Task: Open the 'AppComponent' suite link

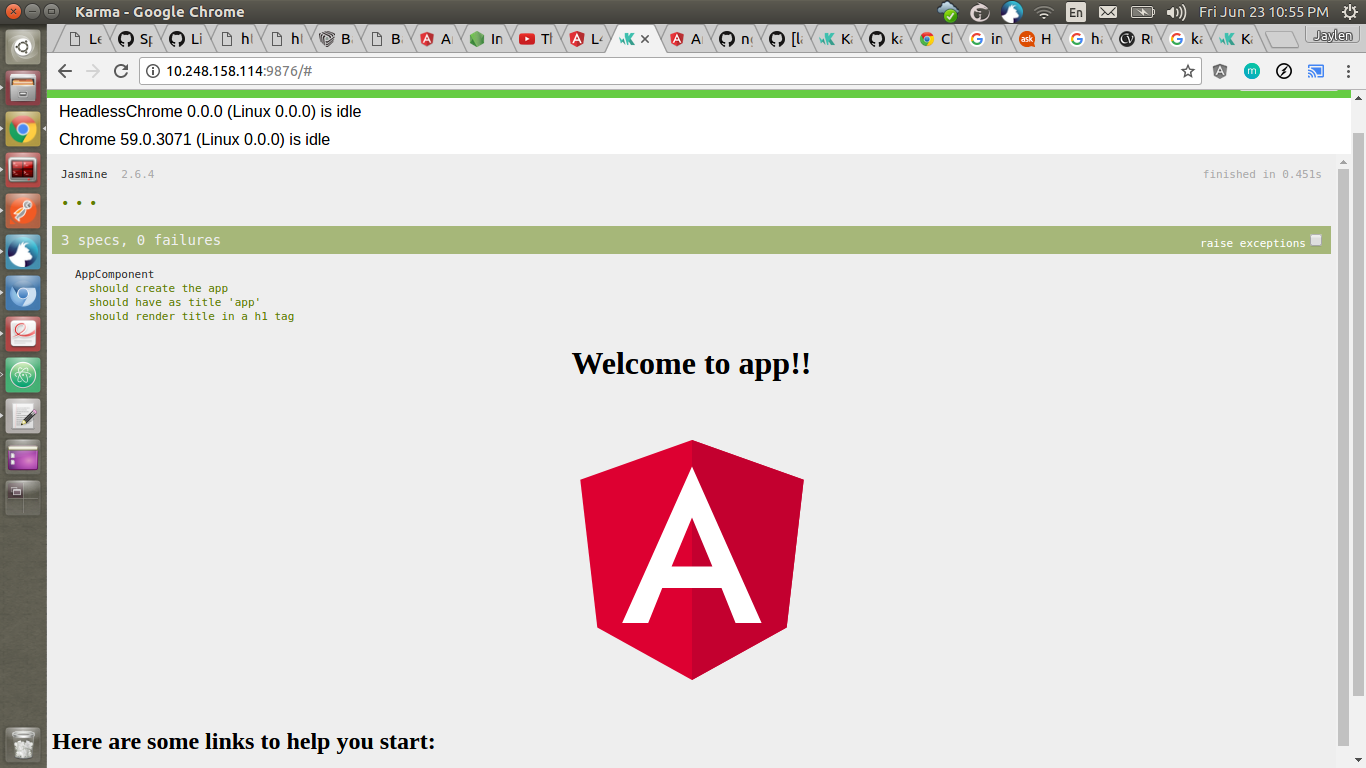Action: (115, 274)
